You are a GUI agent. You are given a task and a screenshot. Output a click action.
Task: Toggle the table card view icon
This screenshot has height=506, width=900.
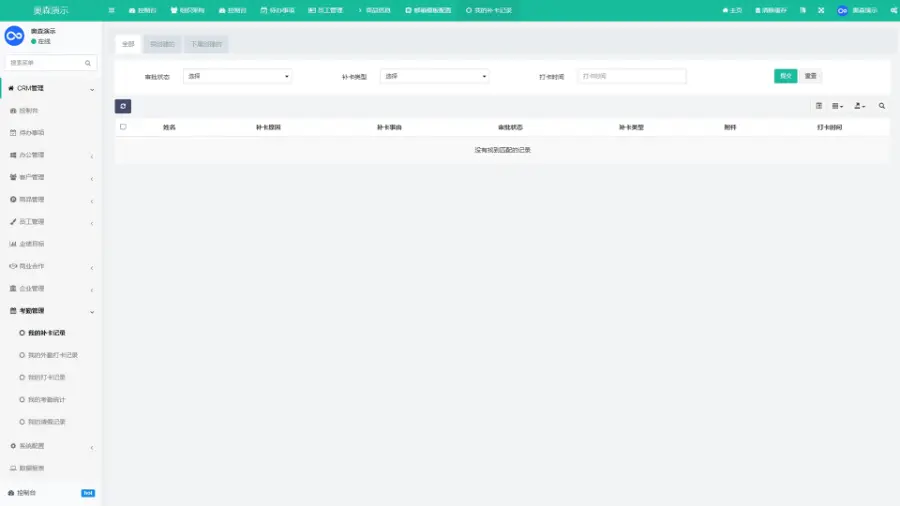(819, 106)
